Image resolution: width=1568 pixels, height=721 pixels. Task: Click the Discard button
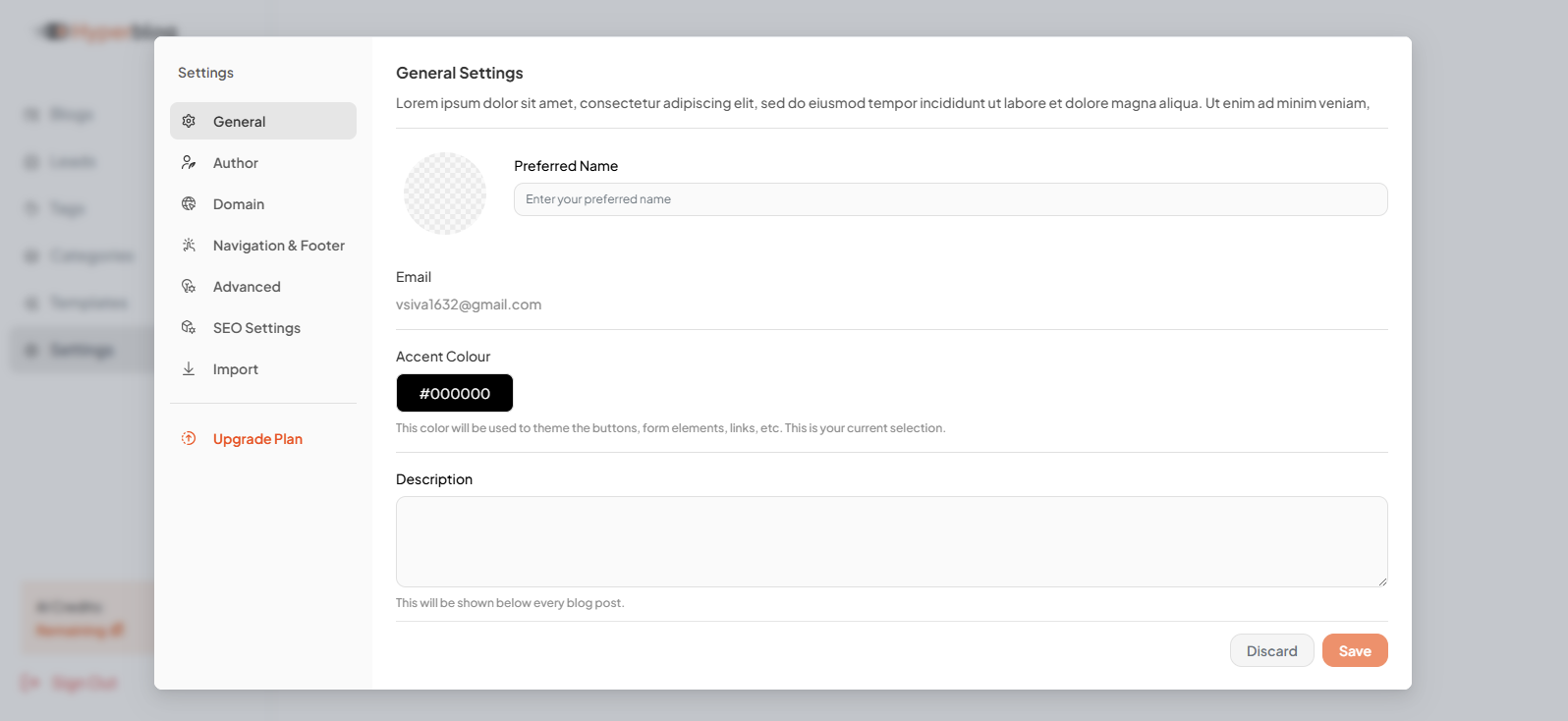click(x=1272, y=650)
